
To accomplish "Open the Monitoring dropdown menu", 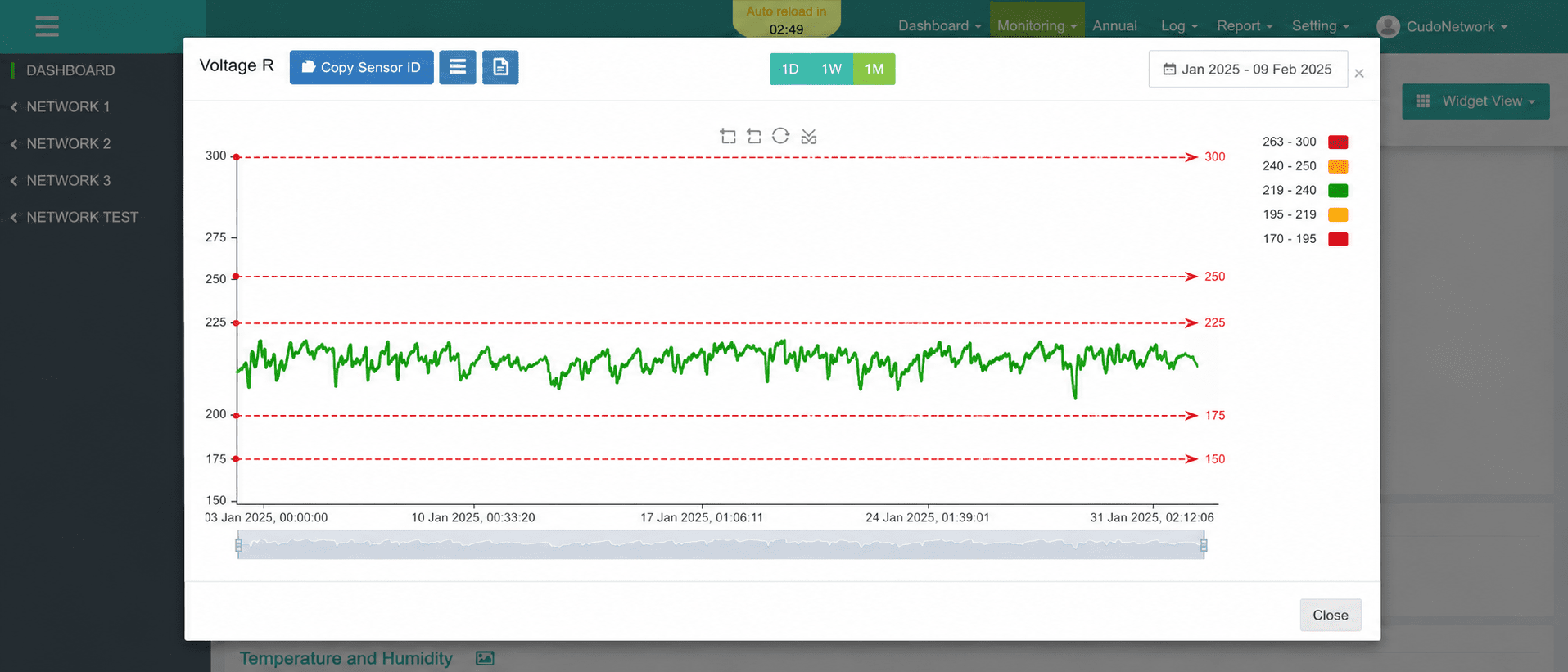I will pyautogui.click(x=1037, y=25).
